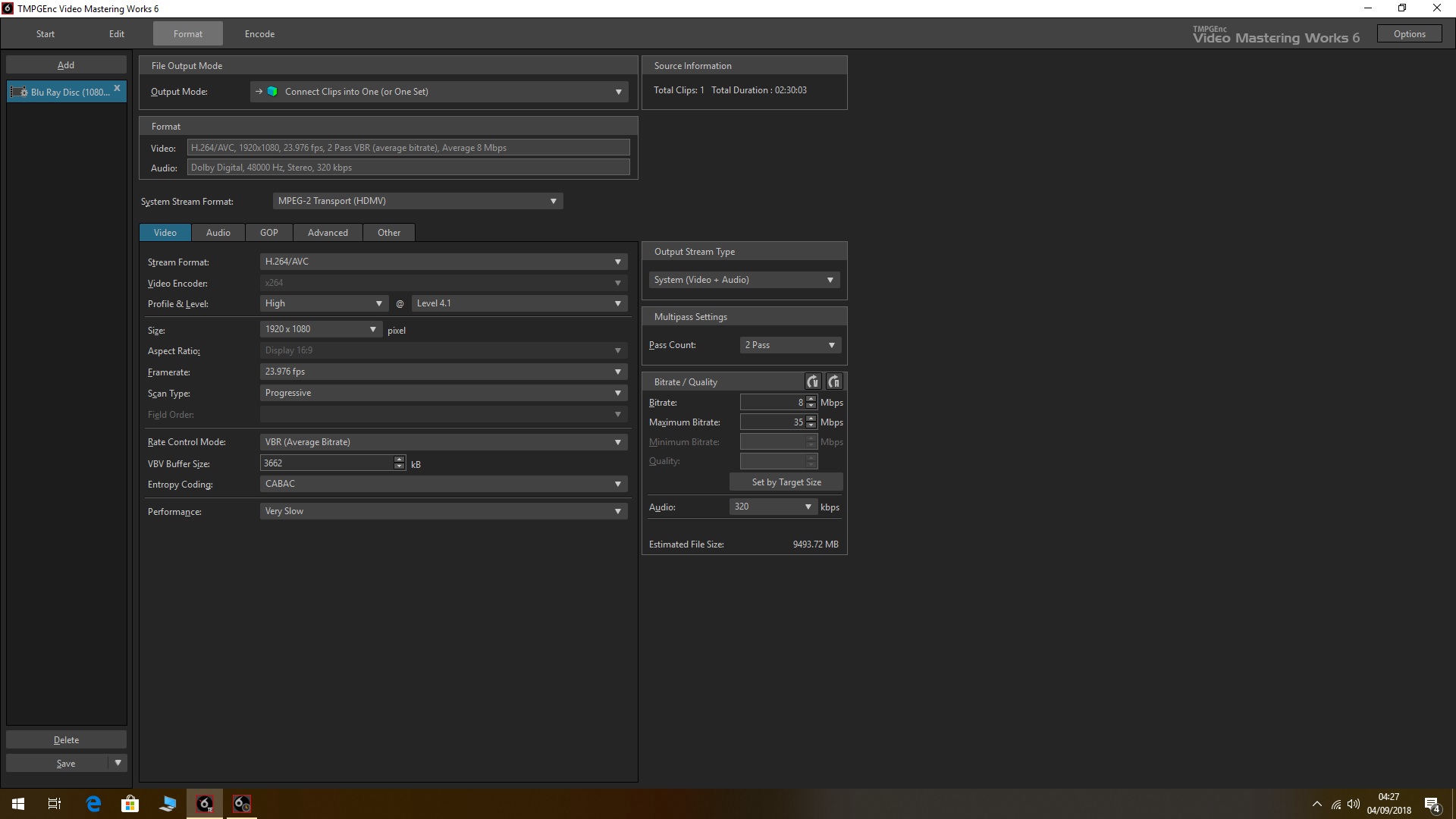
Task: Close the Blu Ray Disc clip item
Action: [x=117, y=88]
